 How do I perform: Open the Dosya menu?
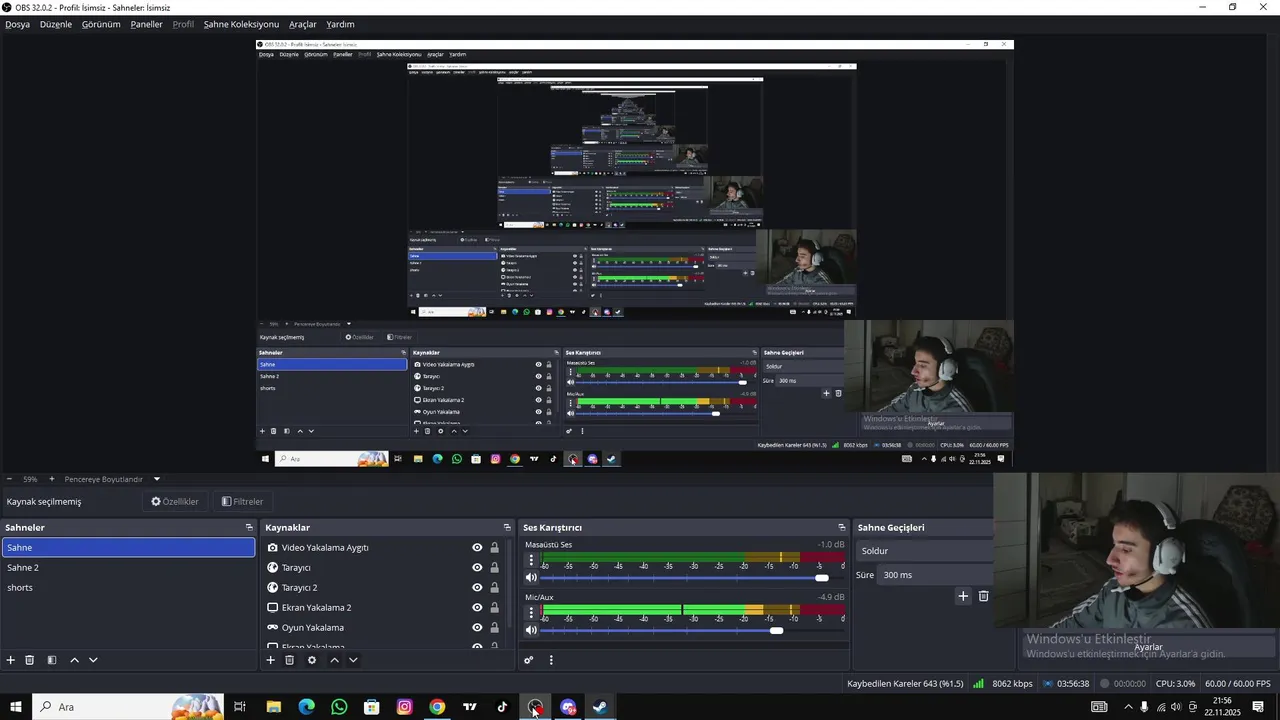[17, 24]
